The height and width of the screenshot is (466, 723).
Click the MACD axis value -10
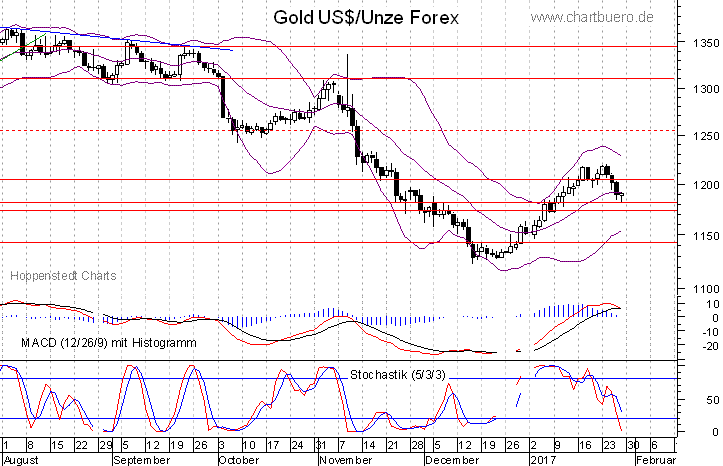click(x=711, y=332)
